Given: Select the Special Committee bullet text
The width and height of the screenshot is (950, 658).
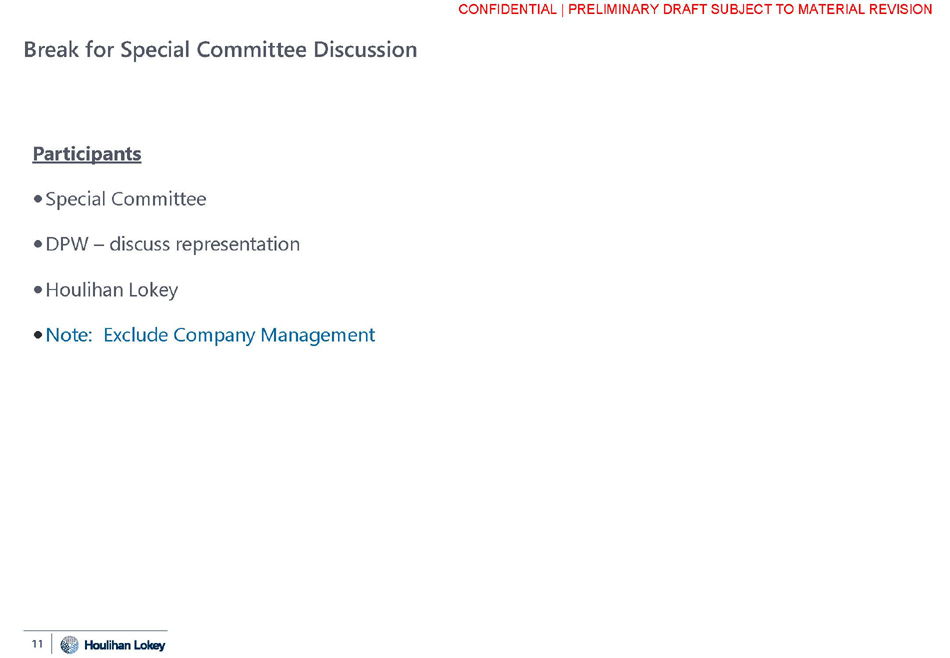Looking at the screenshot, I should (126, 199).
